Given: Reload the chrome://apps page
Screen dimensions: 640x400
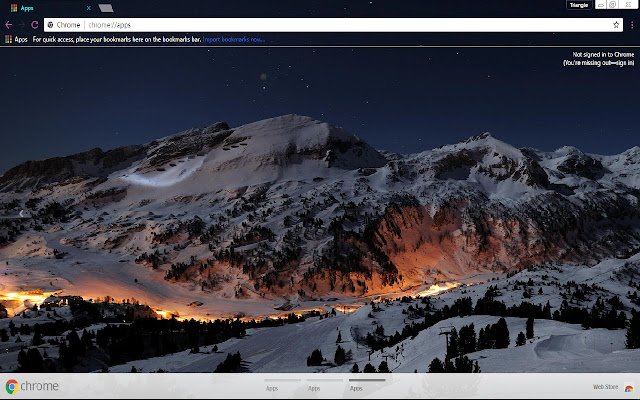Looking at the screenshot, I should pos(35,25).
